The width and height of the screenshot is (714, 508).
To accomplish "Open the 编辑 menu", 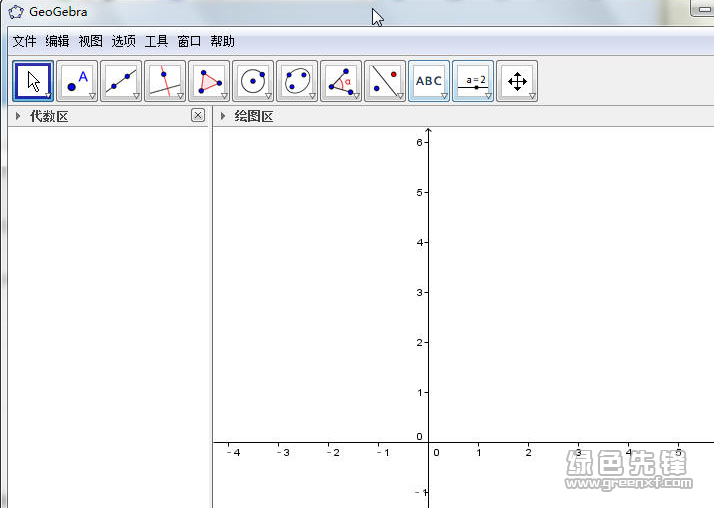I will 57,41.
